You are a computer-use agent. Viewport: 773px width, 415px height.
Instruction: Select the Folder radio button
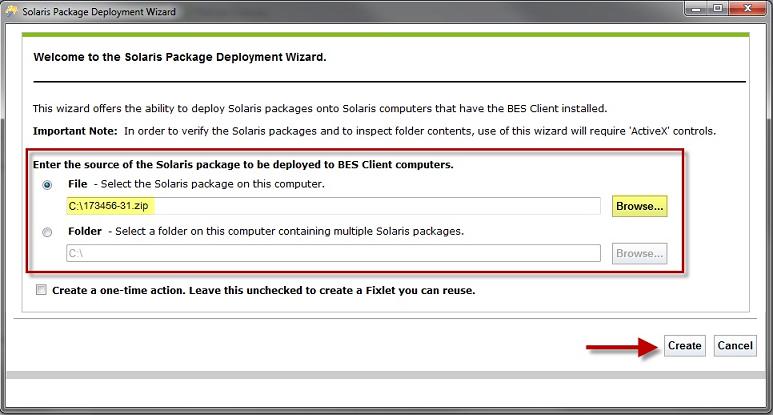[x=47, y=232]
